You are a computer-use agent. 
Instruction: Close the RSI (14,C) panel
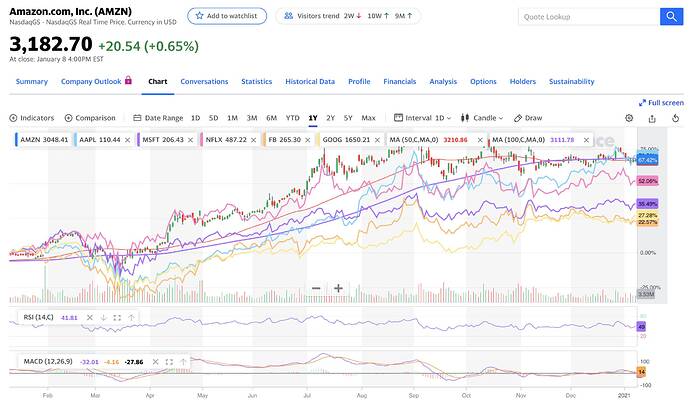click(90, 317)
